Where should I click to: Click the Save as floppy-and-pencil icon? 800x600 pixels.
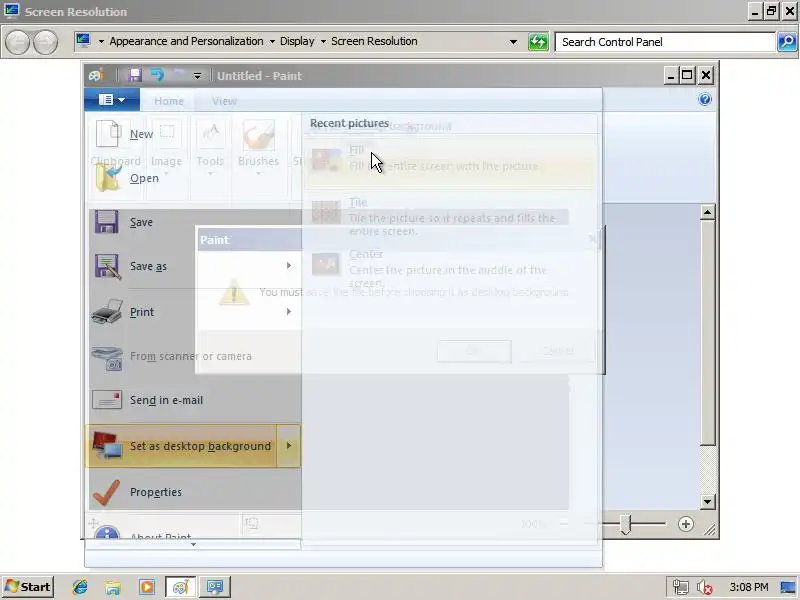108,266
